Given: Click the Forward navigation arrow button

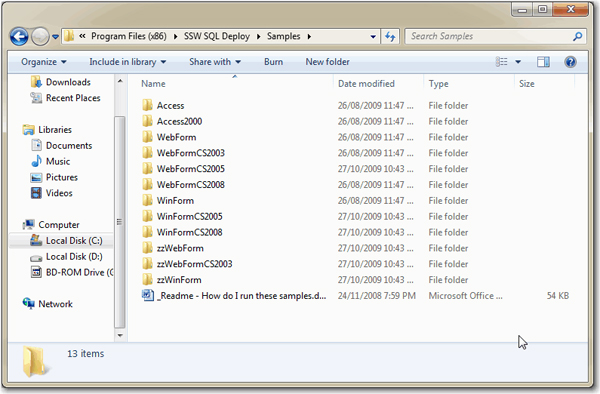Looking at the screenshot, I should (x=40, y=37).
